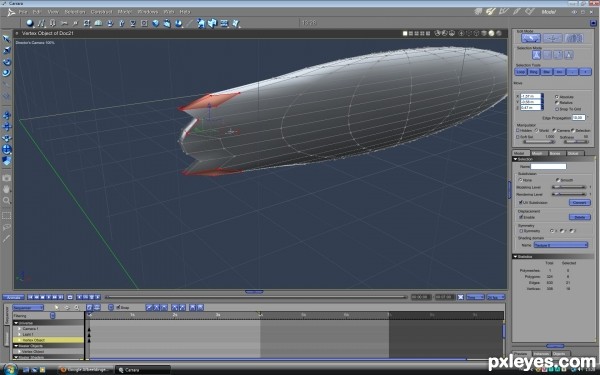Click the camera Dolly tool in left toolbar
The width and height of the screenshot is (600, 375).
point(7,115)
